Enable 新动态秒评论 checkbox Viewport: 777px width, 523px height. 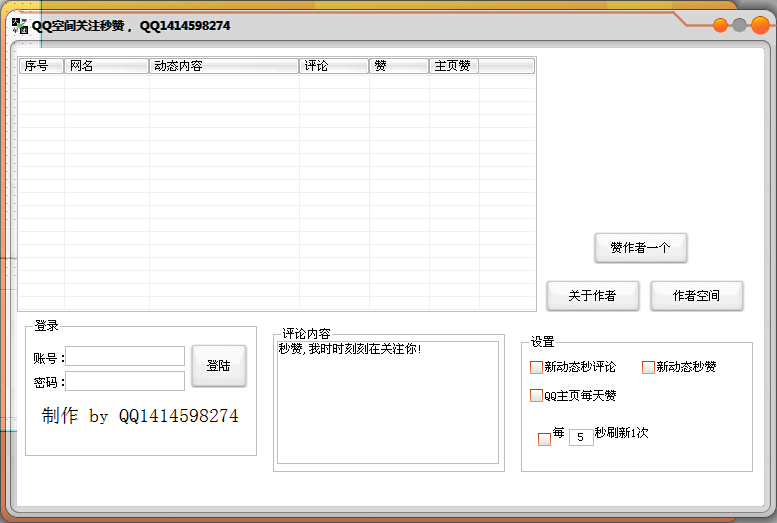click(536, 367)
